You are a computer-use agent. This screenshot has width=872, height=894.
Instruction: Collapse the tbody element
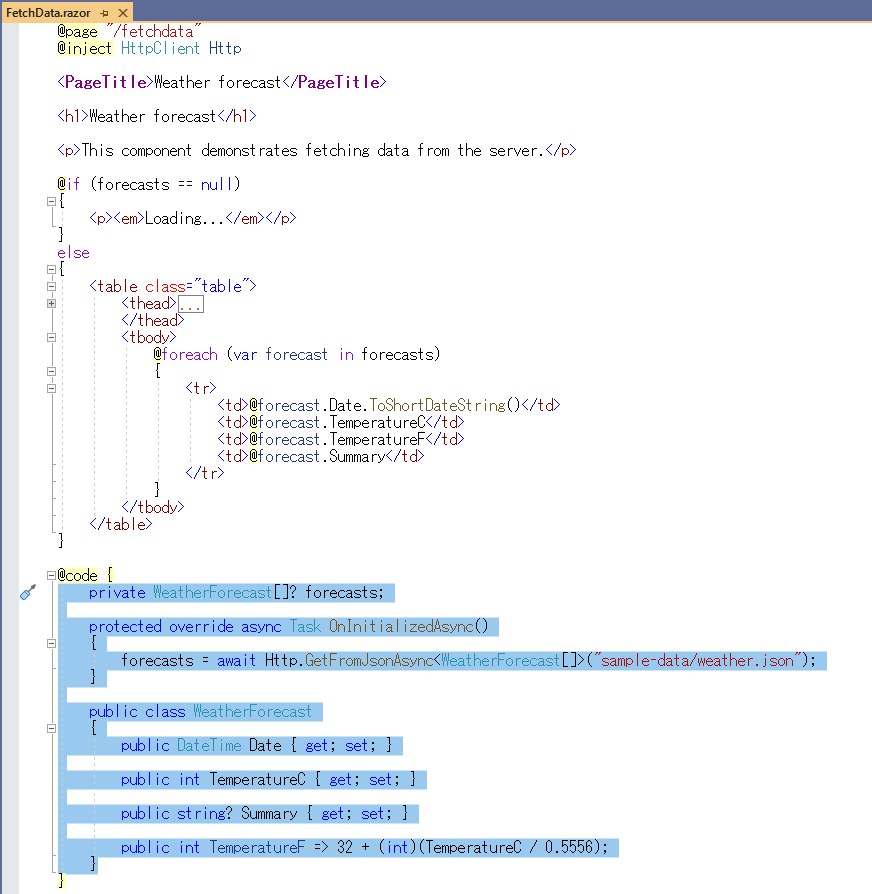(x=51, y=338)
